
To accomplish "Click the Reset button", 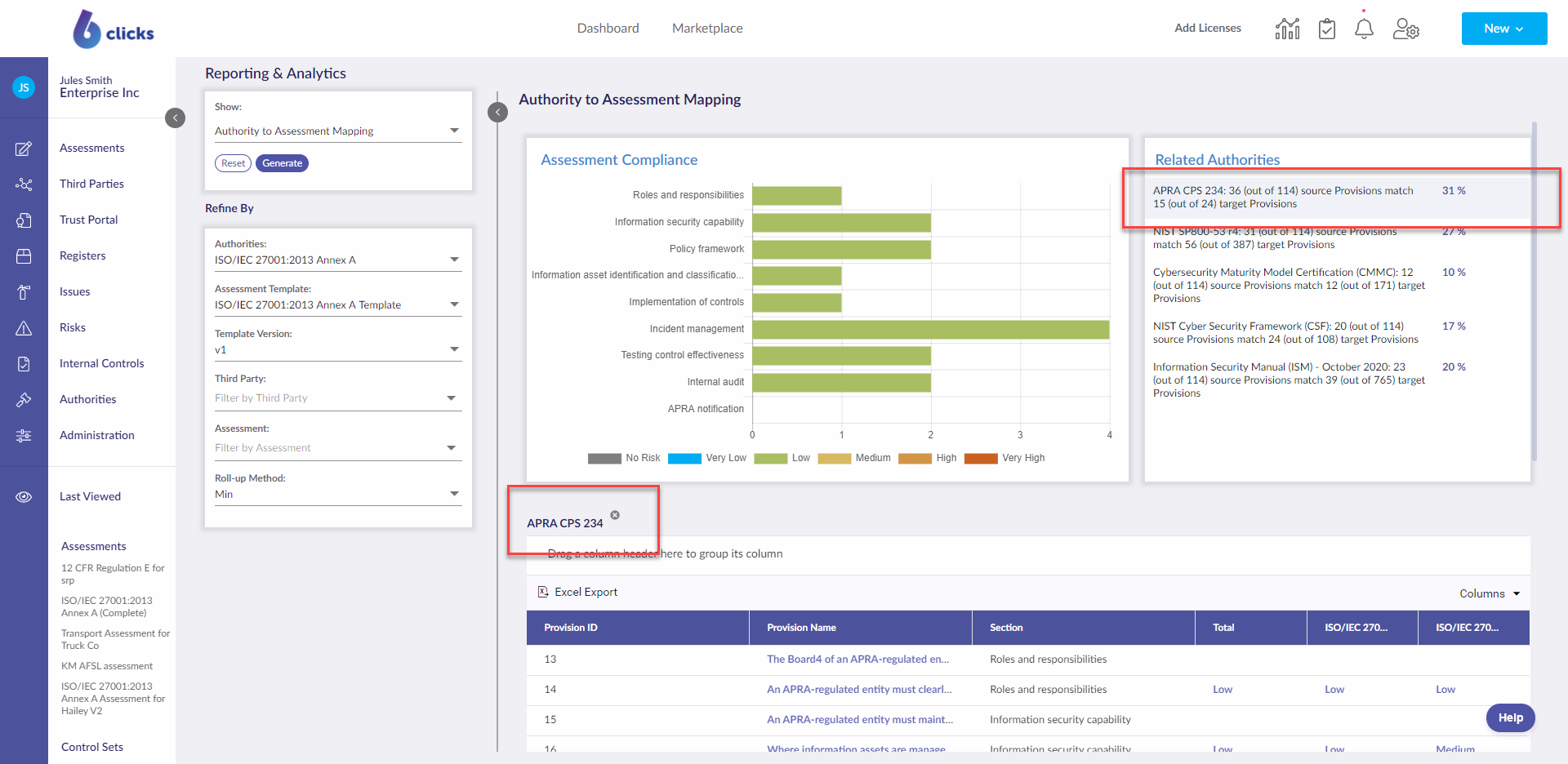I will [233, 163].
